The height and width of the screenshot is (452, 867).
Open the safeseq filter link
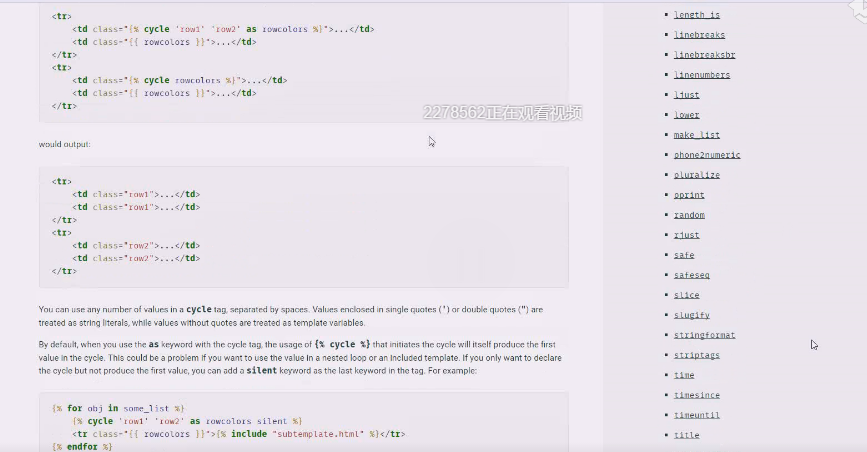pyautogui.click(x=691, y=275)
